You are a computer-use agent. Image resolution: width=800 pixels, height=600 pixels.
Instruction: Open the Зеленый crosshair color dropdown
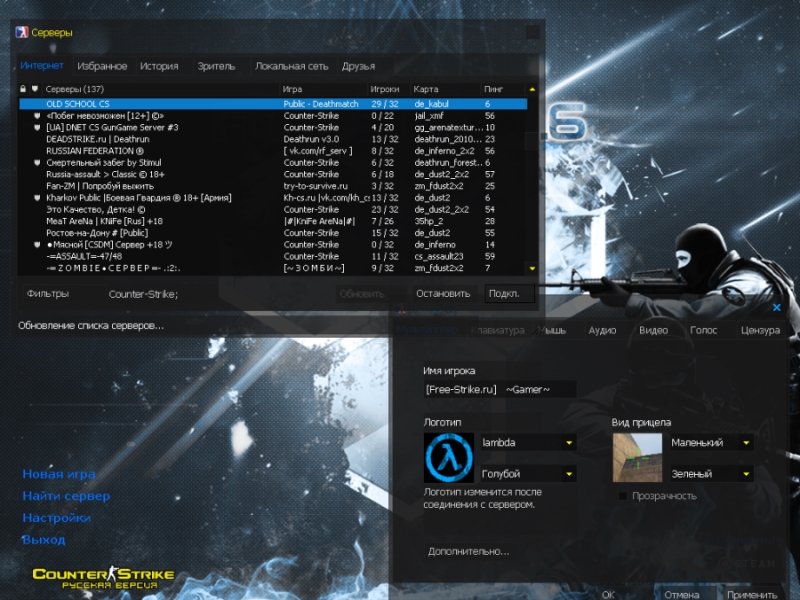pos(711,473)
